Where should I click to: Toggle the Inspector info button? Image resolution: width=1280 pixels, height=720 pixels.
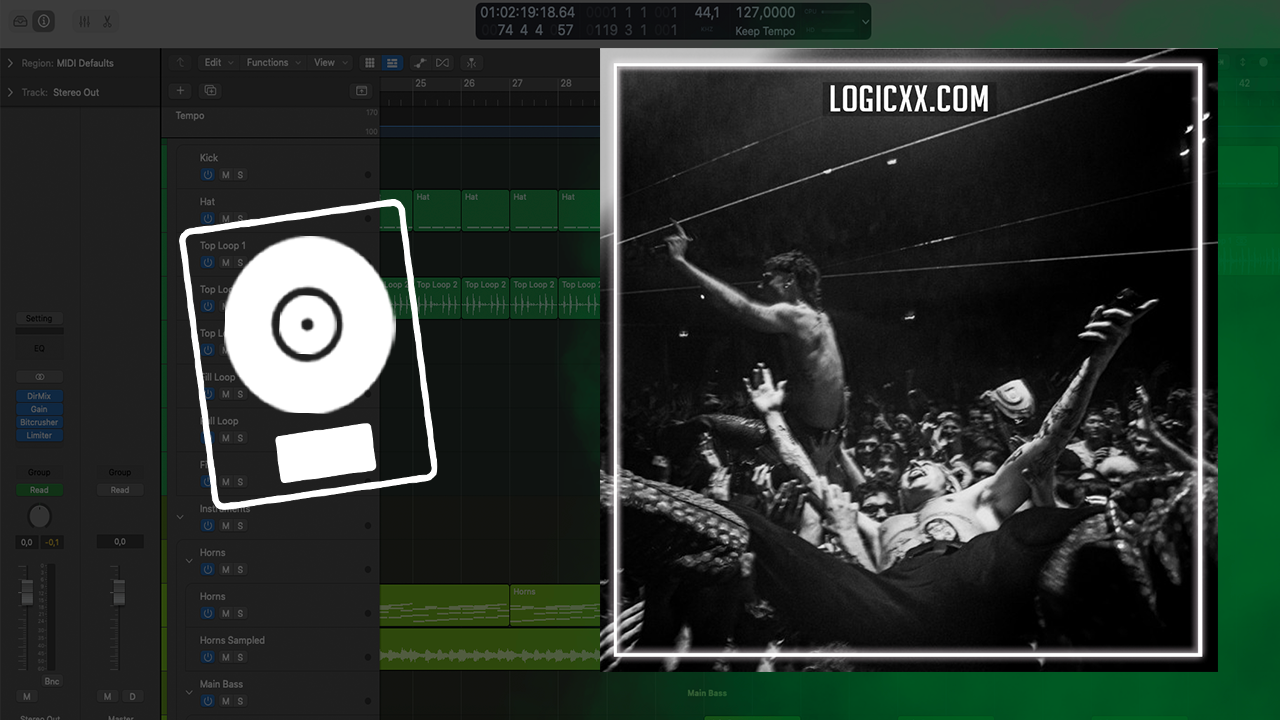click(x=43, y=21)
